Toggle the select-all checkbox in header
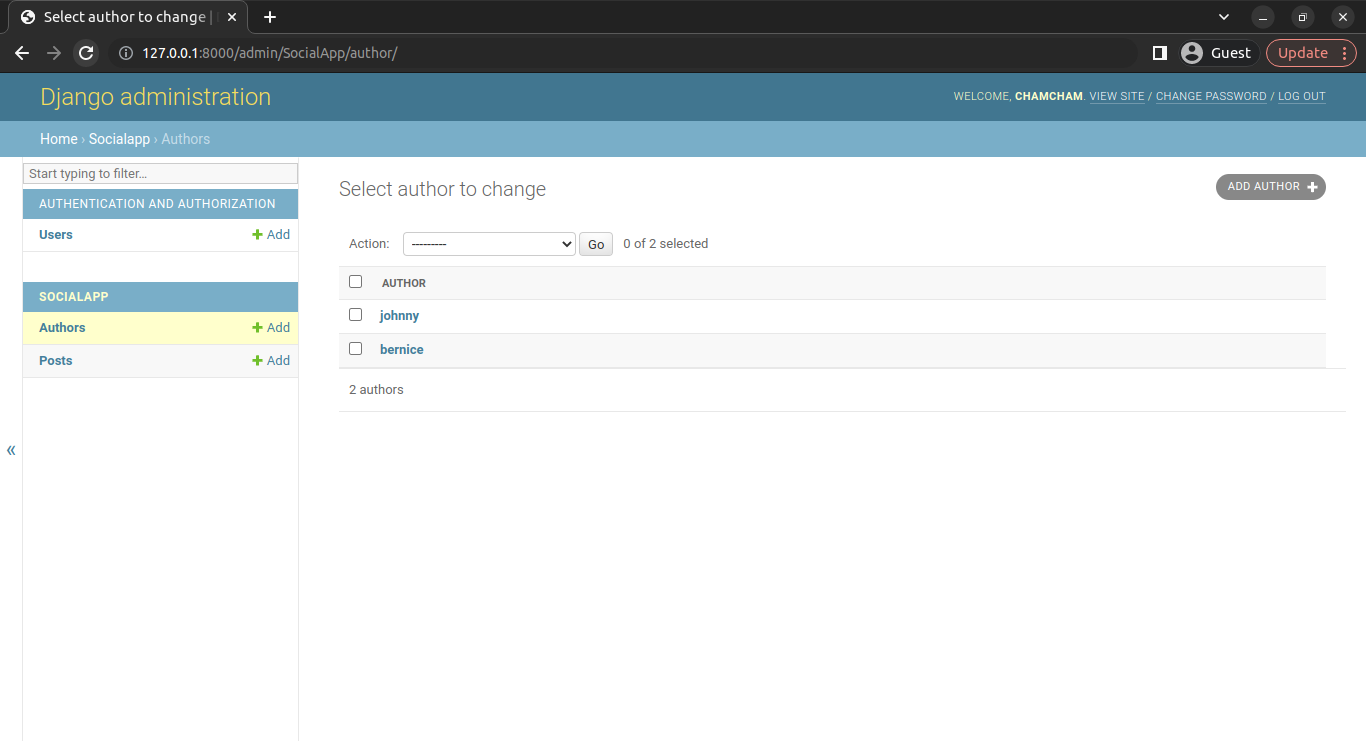The height and width of the screenshot is (741, 1366). (x=355, y=282)
